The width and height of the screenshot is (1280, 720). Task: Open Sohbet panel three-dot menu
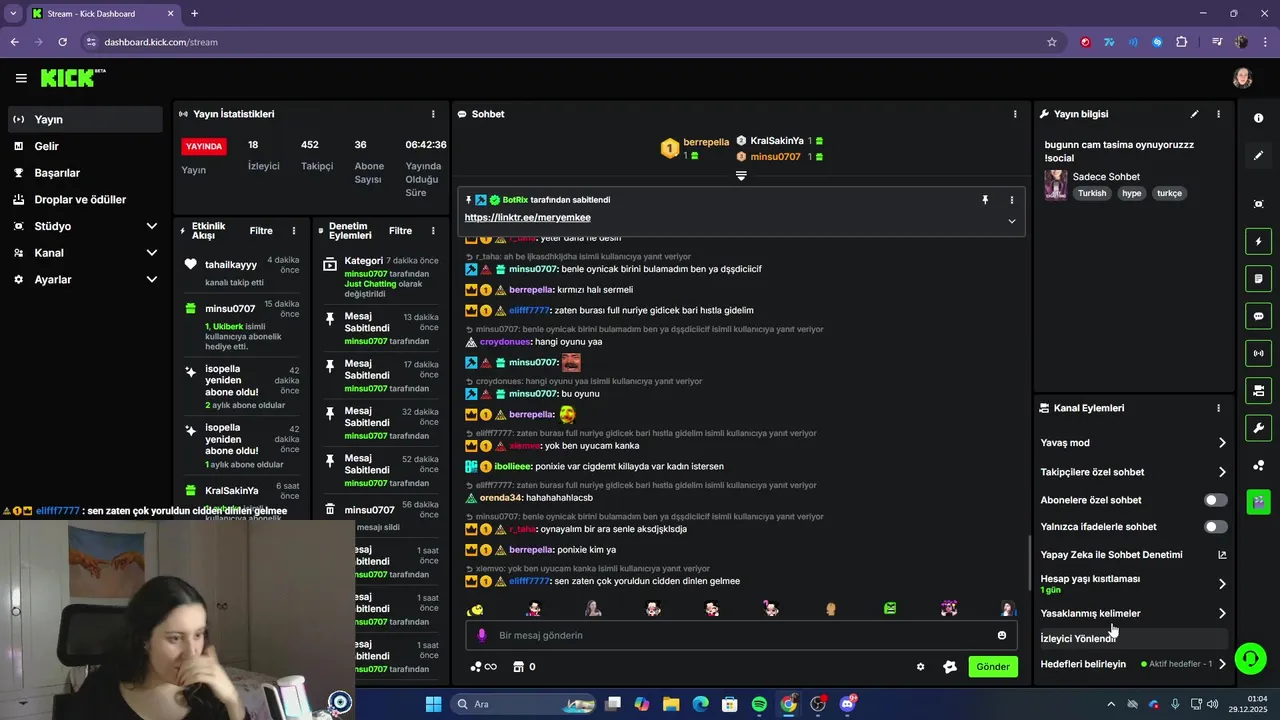1015,114
